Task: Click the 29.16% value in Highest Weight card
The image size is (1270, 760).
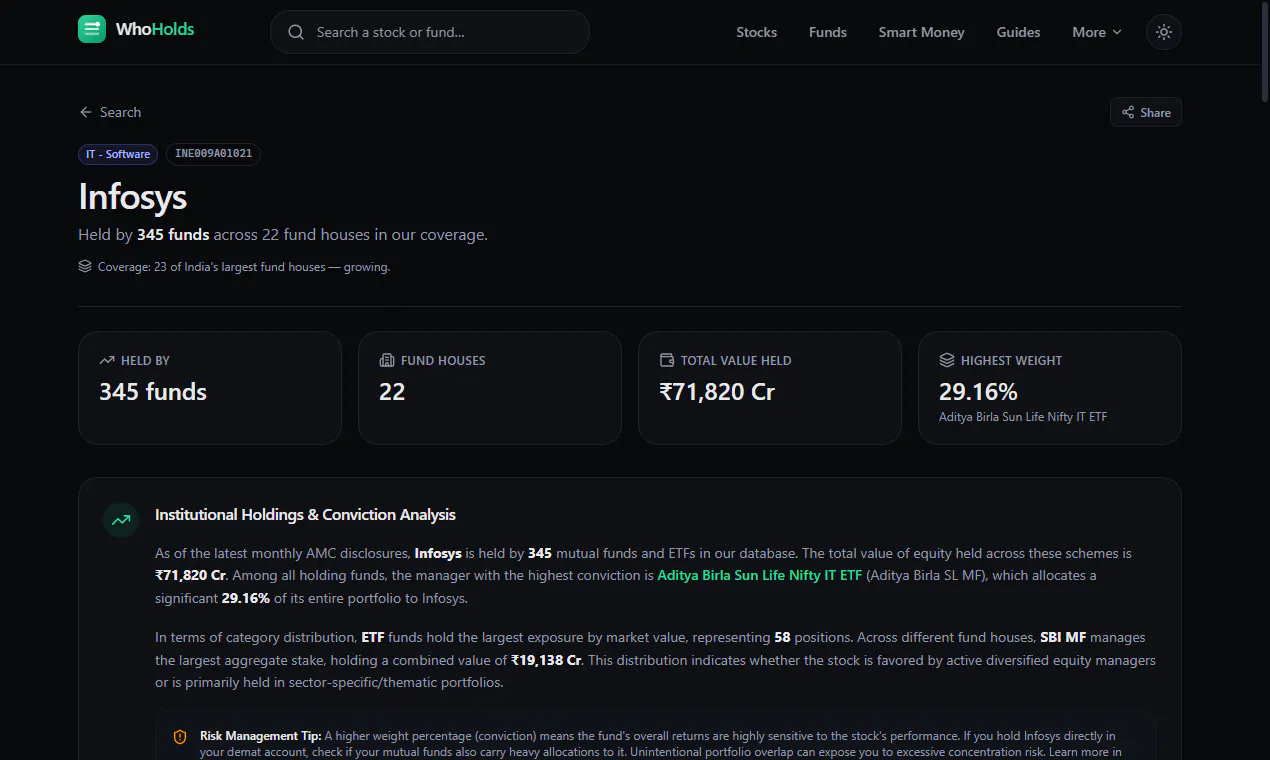Action: click(978, 392)
